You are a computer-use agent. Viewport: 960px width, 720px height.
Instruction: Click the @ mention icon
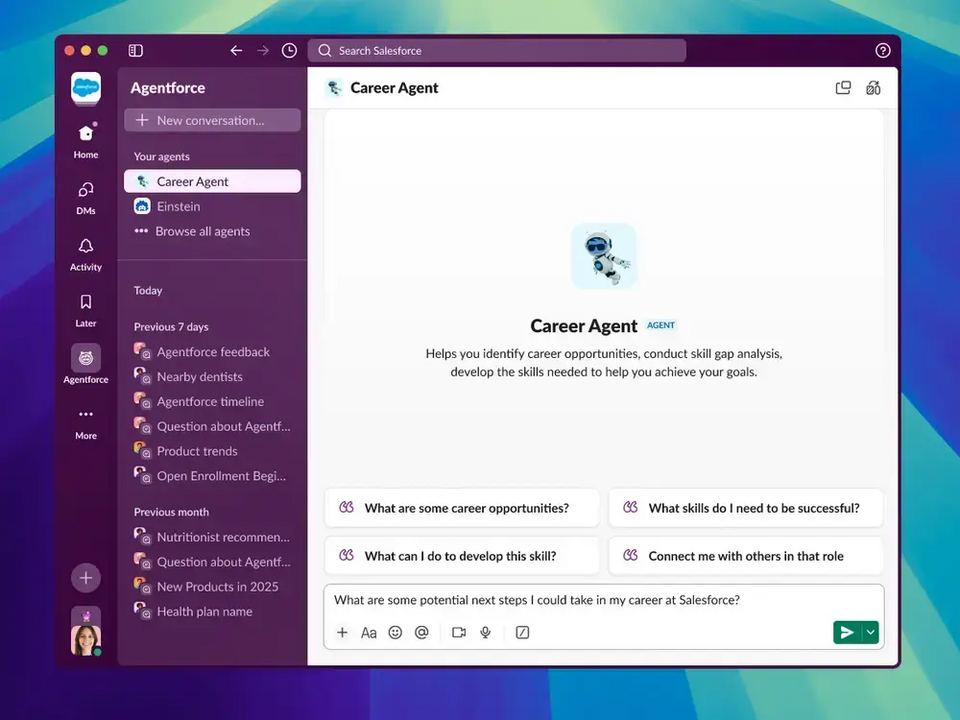click(422, 632)
